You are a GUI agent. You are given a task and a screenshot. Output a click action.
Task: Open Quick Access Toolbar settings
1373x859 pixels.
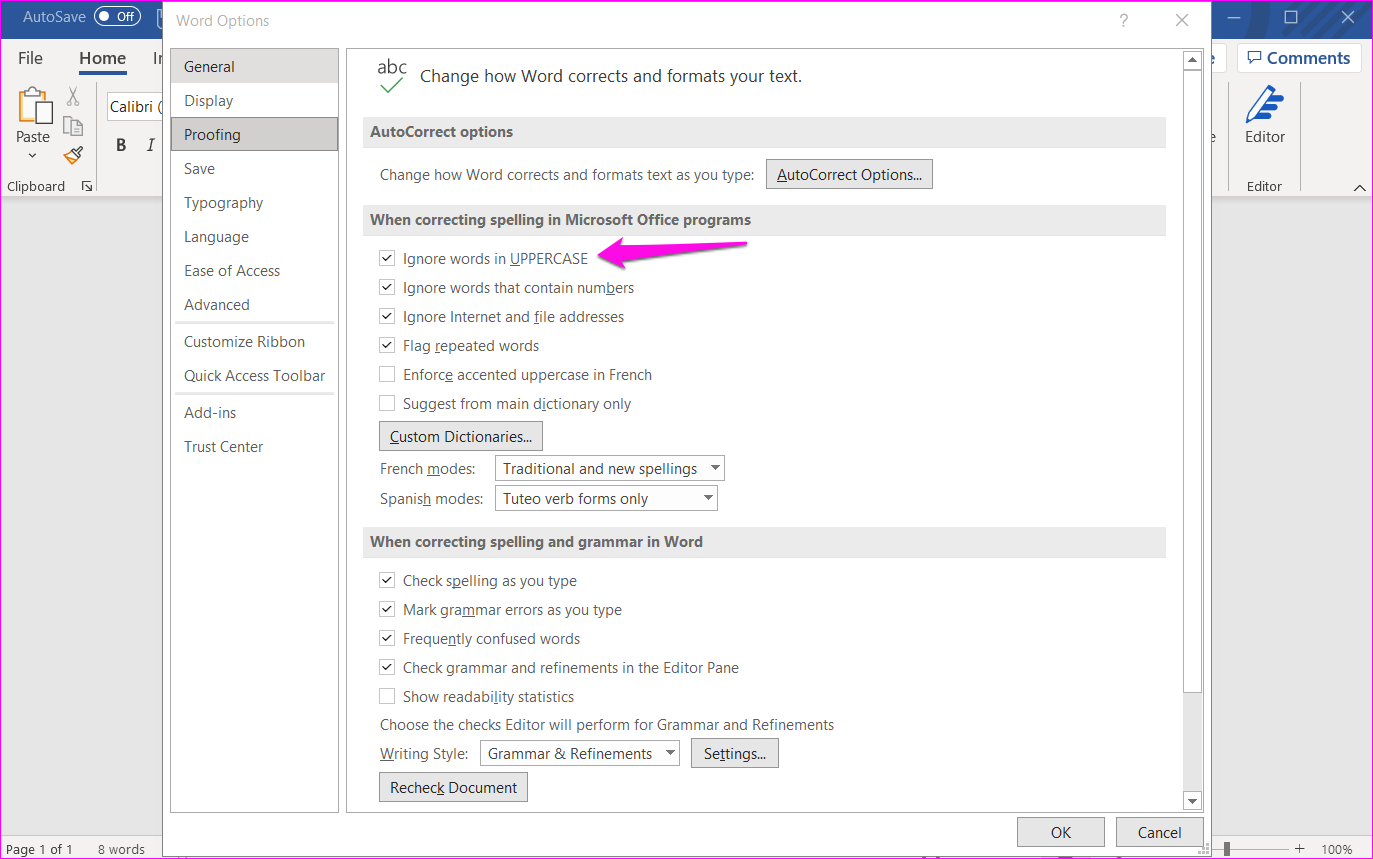click(x=254, y=375)
